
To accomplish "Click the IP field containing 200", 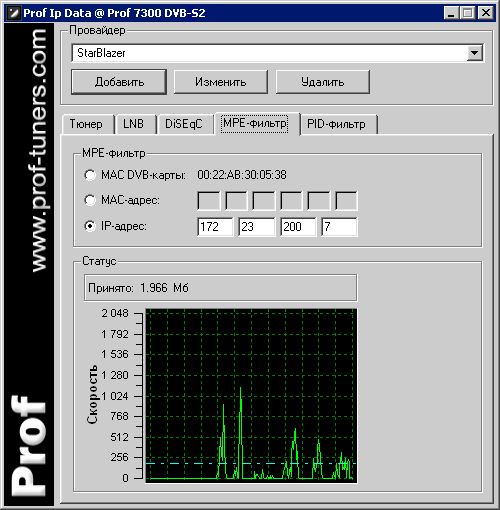I will [298, 227].
